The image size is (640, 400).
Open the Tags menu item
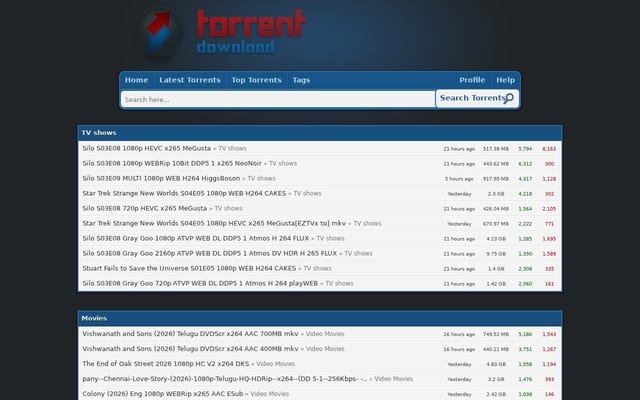point(301,80)
